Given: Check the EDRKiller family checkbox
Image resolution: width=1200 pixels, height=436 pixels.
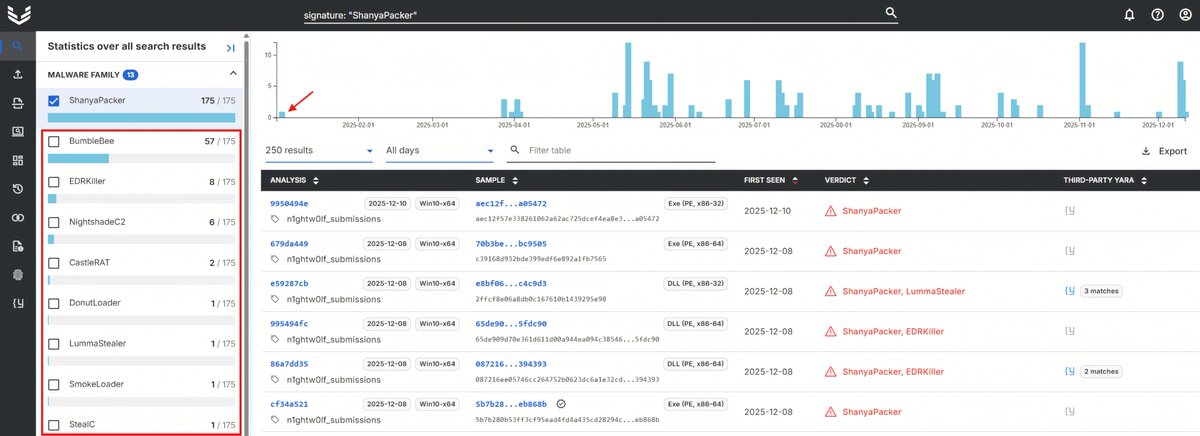Looking at the screenshot, I should coord(54,181).
